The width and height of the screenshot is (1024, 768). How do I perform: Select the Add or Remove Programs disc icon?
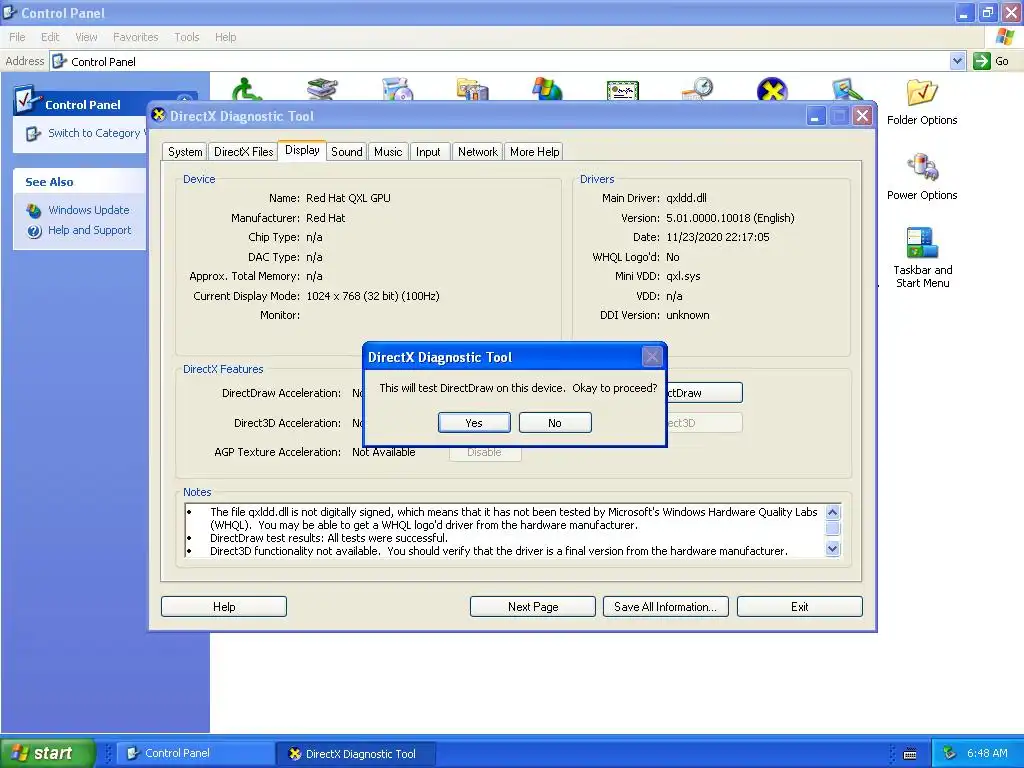point(398,89)
